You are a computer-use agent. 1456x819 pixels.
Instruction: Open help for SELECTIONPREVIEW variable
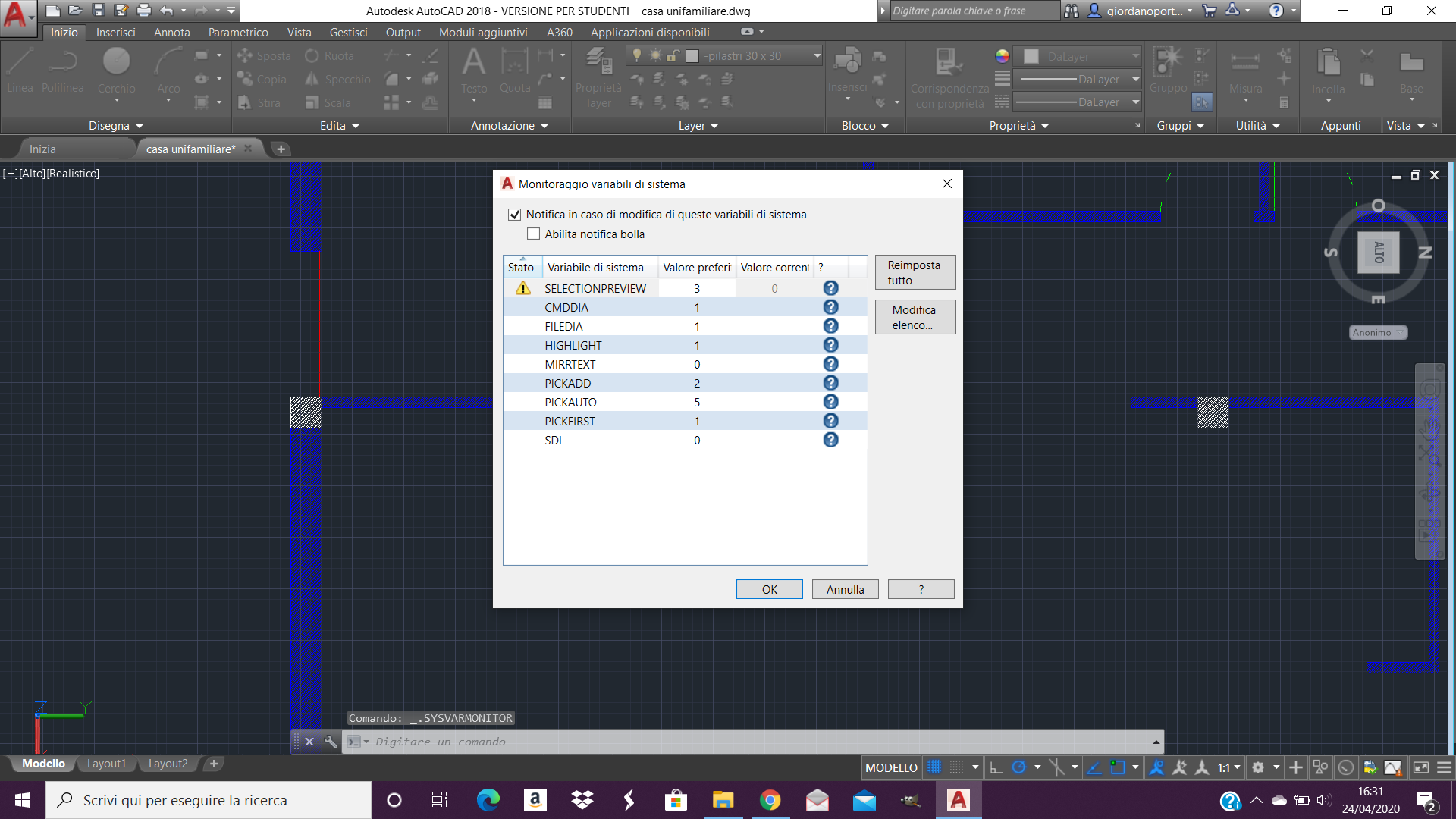coord(830,288)
